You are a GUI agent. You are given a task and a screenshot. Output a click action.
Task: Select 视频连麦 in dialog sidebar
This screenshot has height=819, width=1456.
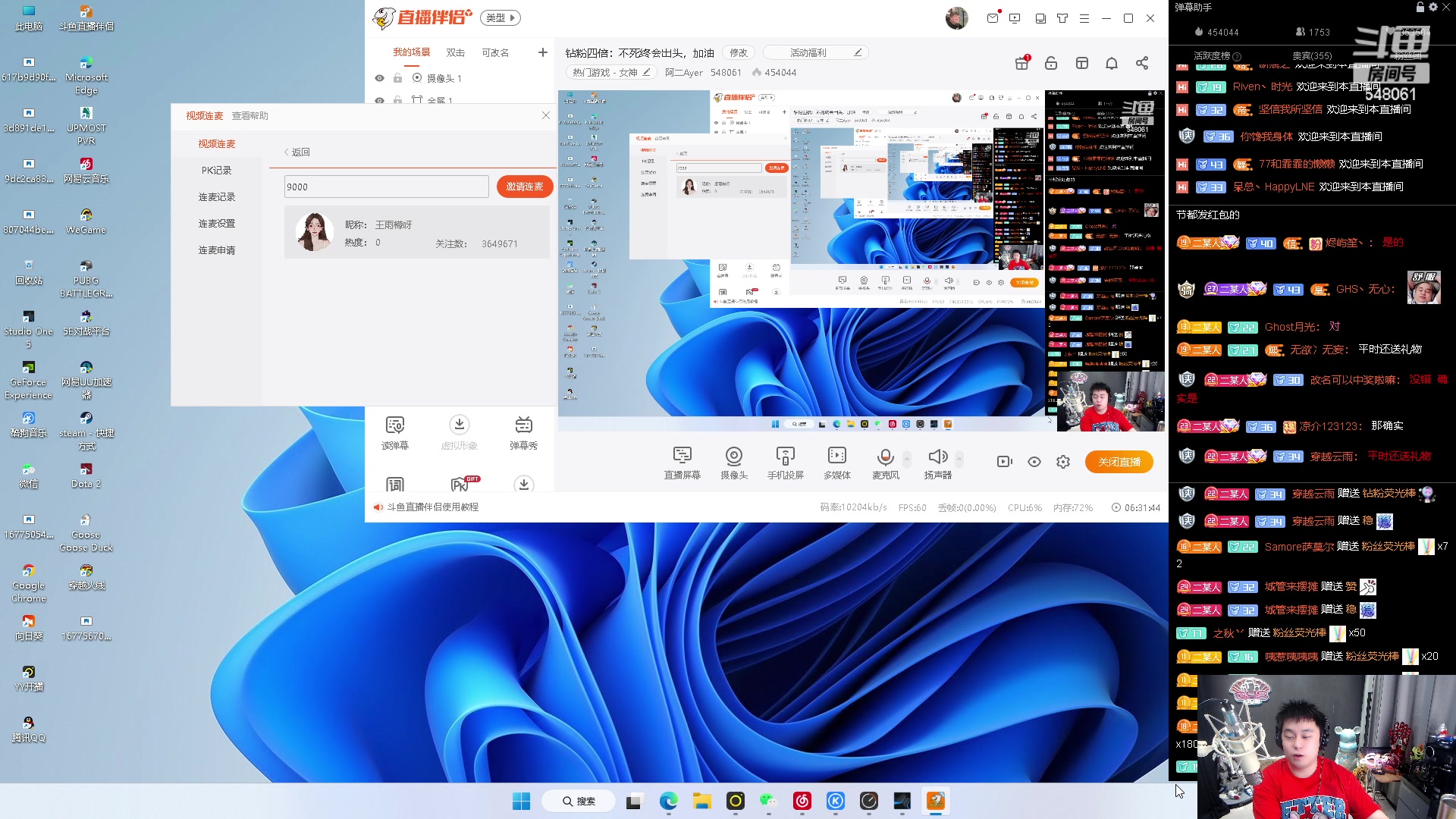(217, 144)
